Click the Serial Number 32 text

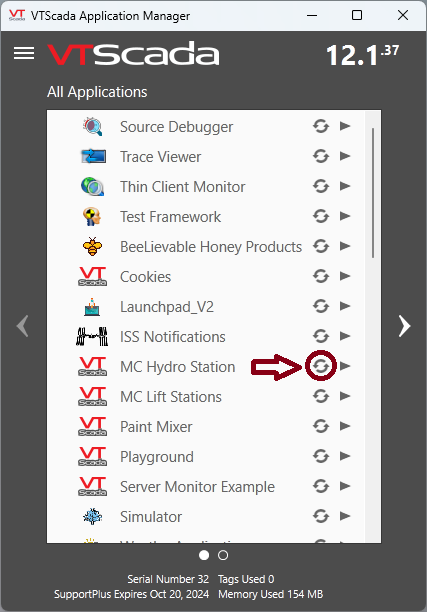pos(168,579)
